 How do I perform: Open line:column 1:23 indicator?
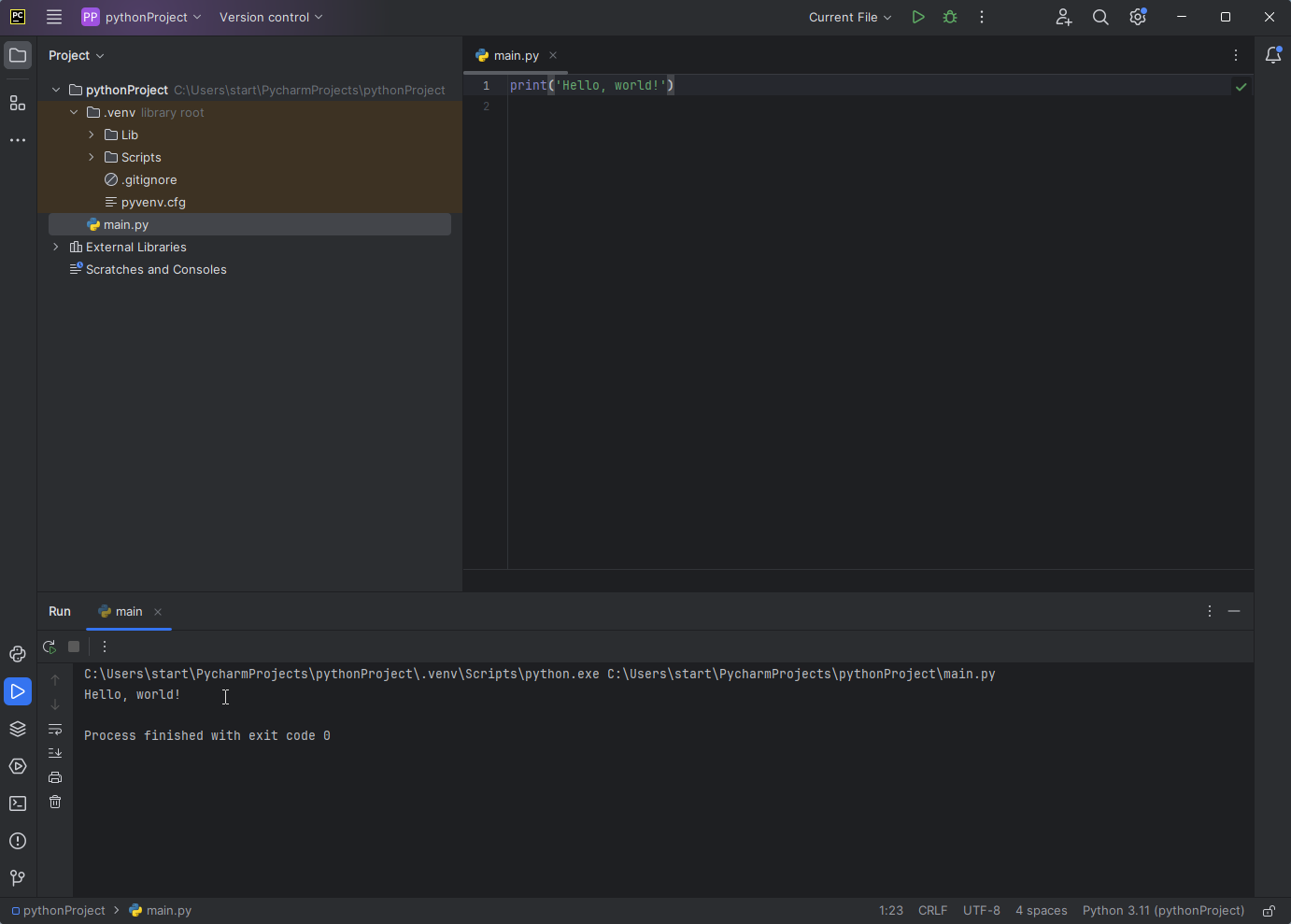click(x=891, y=910)
